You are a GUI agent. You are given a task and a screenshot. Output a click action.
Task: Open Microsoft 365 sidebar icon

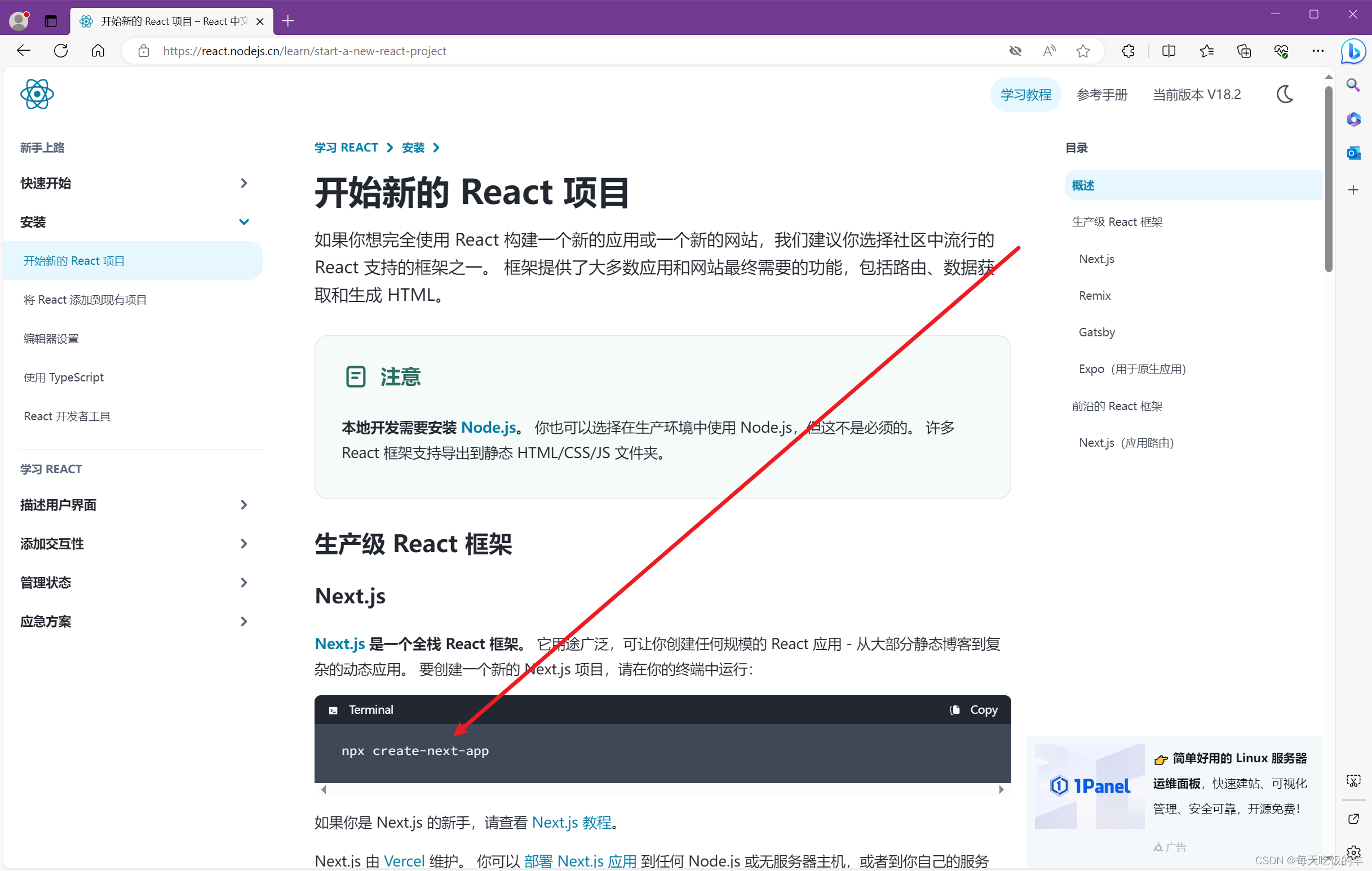1353,119
